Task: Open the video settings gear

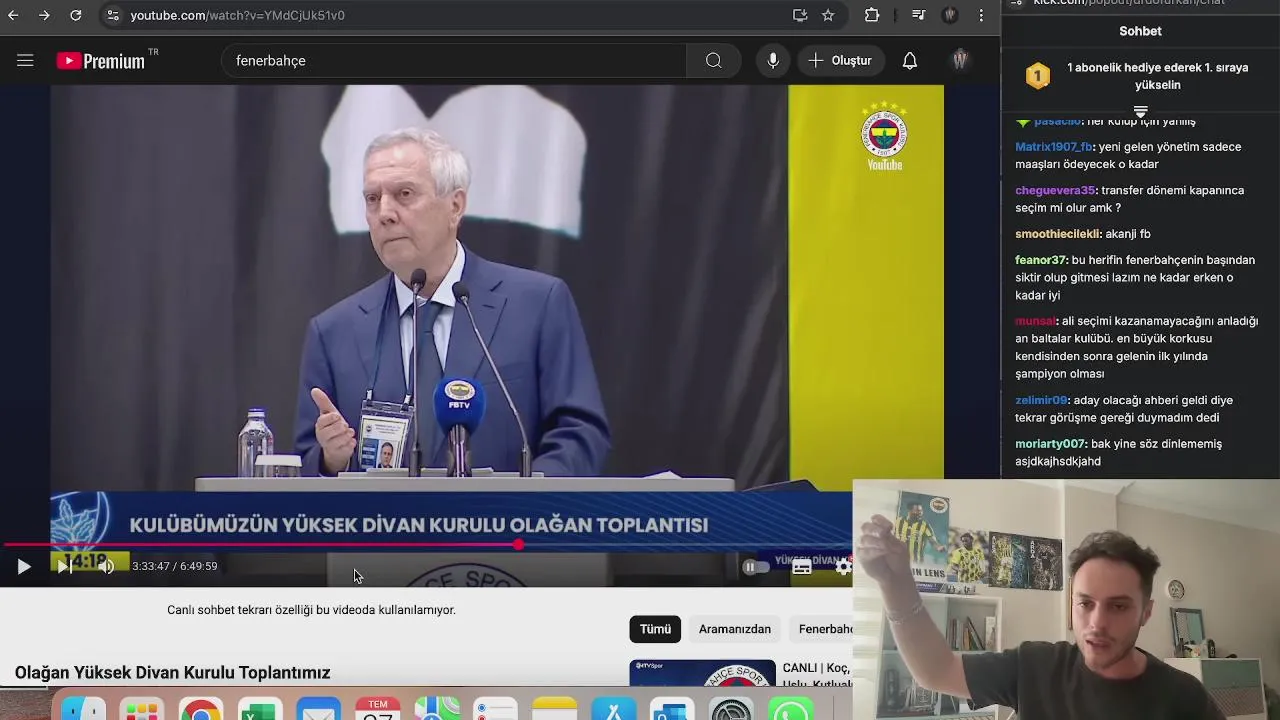Action: (843, 567)
